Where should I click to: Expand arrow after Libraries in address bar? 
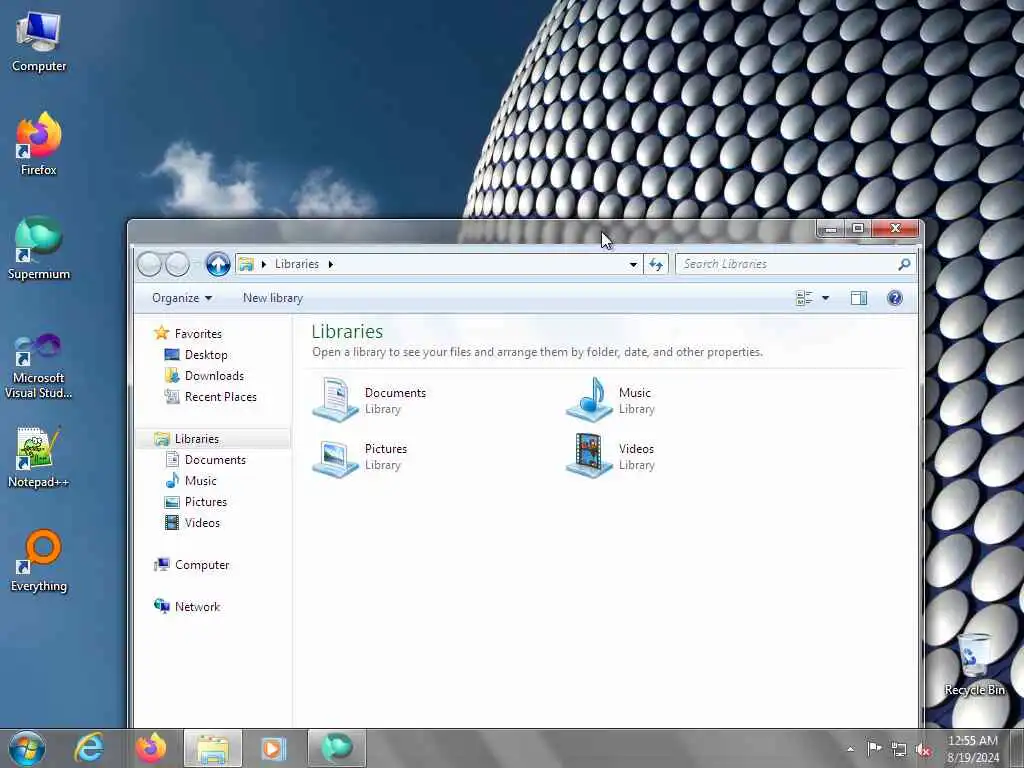[x=330, y=264]
